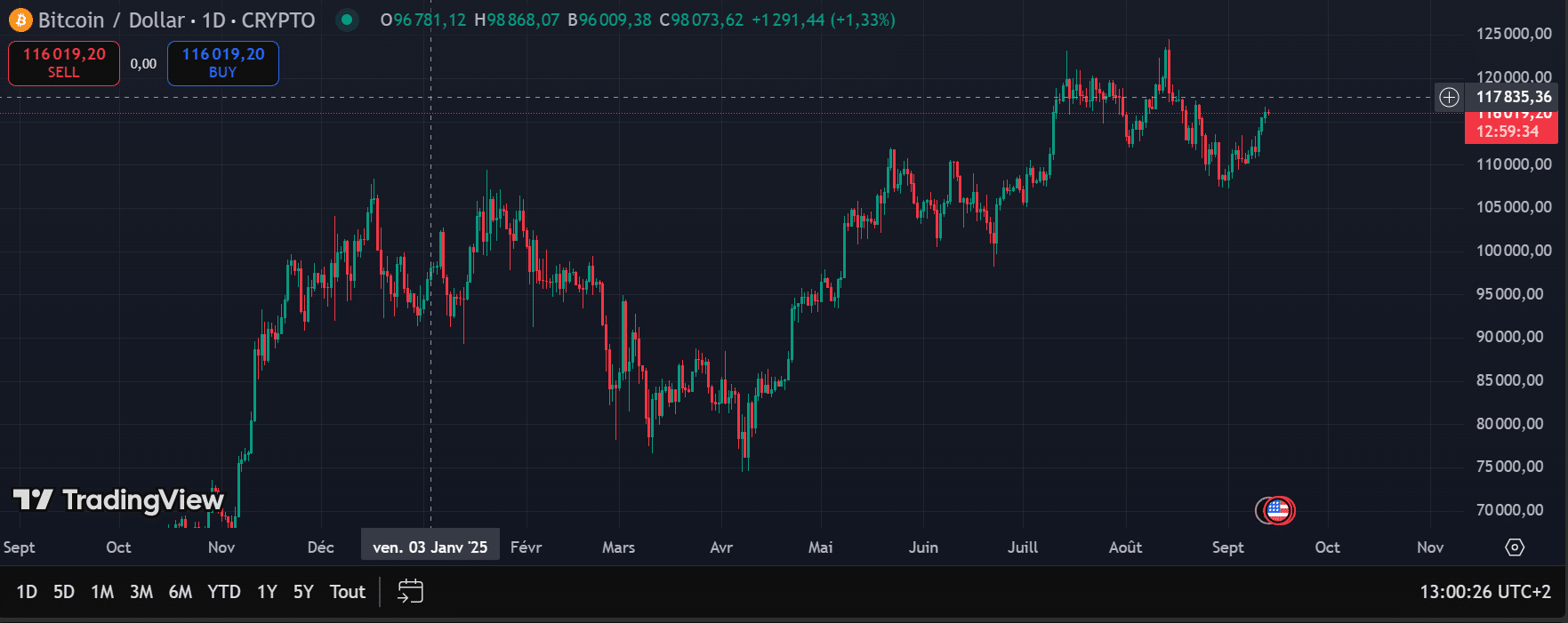Click the Bitcoin logo icon

click(20, 20)
